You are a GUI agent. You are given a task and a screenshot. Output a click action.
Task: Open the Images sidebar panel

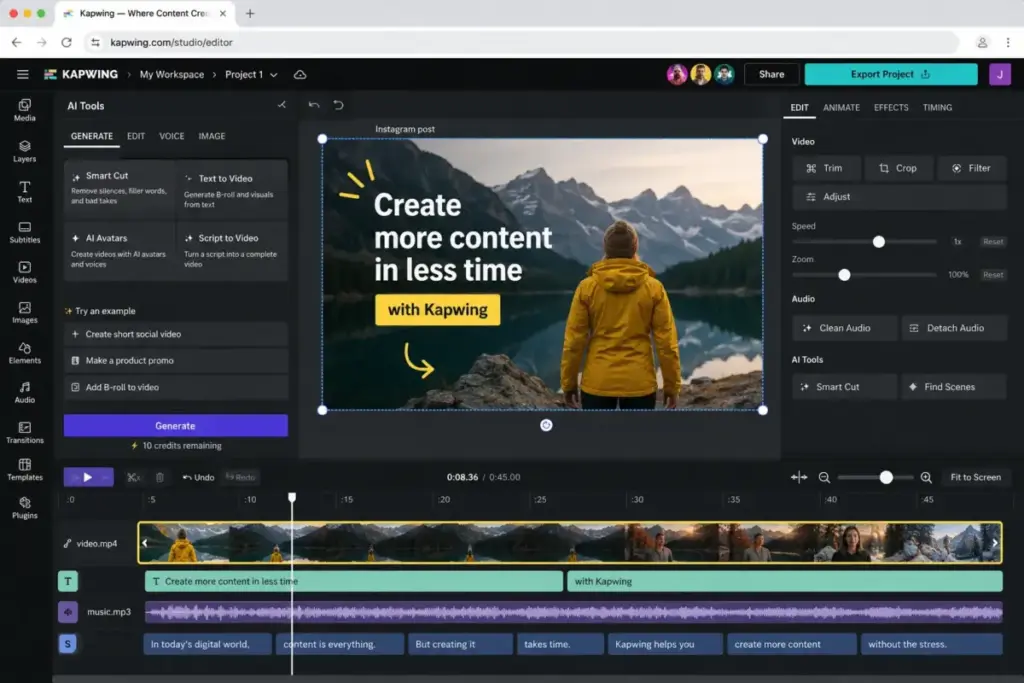[24, 313]
